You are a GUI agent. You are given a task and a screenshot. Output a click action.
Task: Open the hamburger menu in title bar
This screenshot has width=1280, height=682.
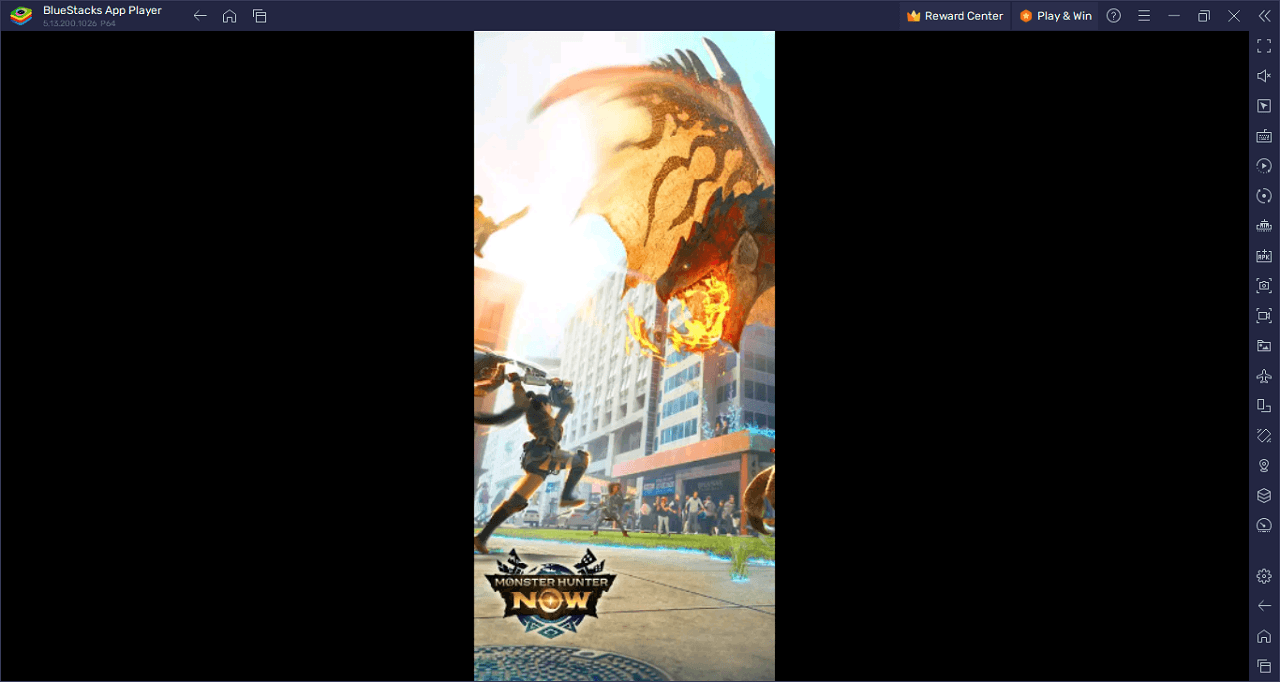point(1144,16)
